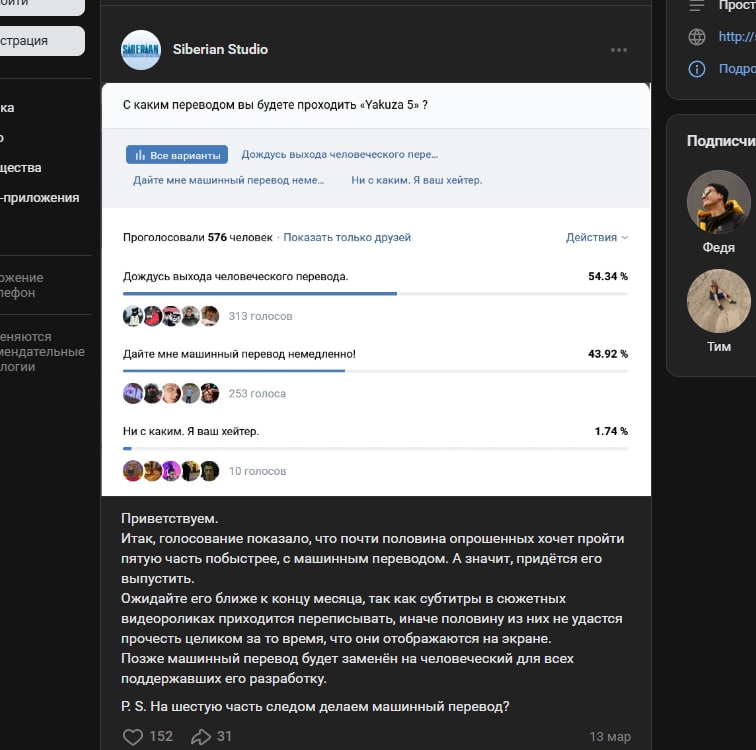Click the '313 голосов' voter count

pos(260,316)
